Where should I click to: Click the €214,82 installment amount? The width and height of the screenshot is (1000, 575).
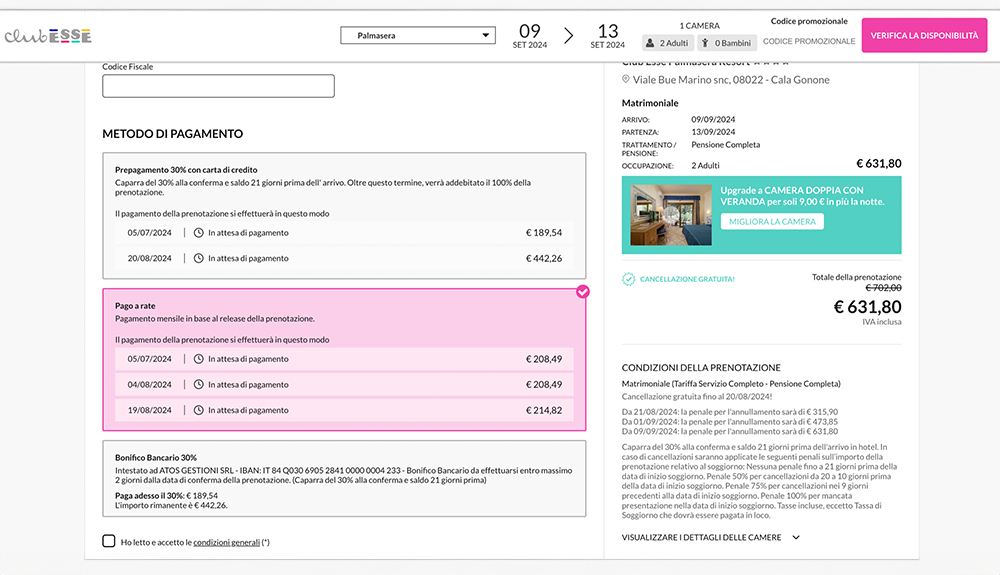pyautogui.click(x=544, y=410)
